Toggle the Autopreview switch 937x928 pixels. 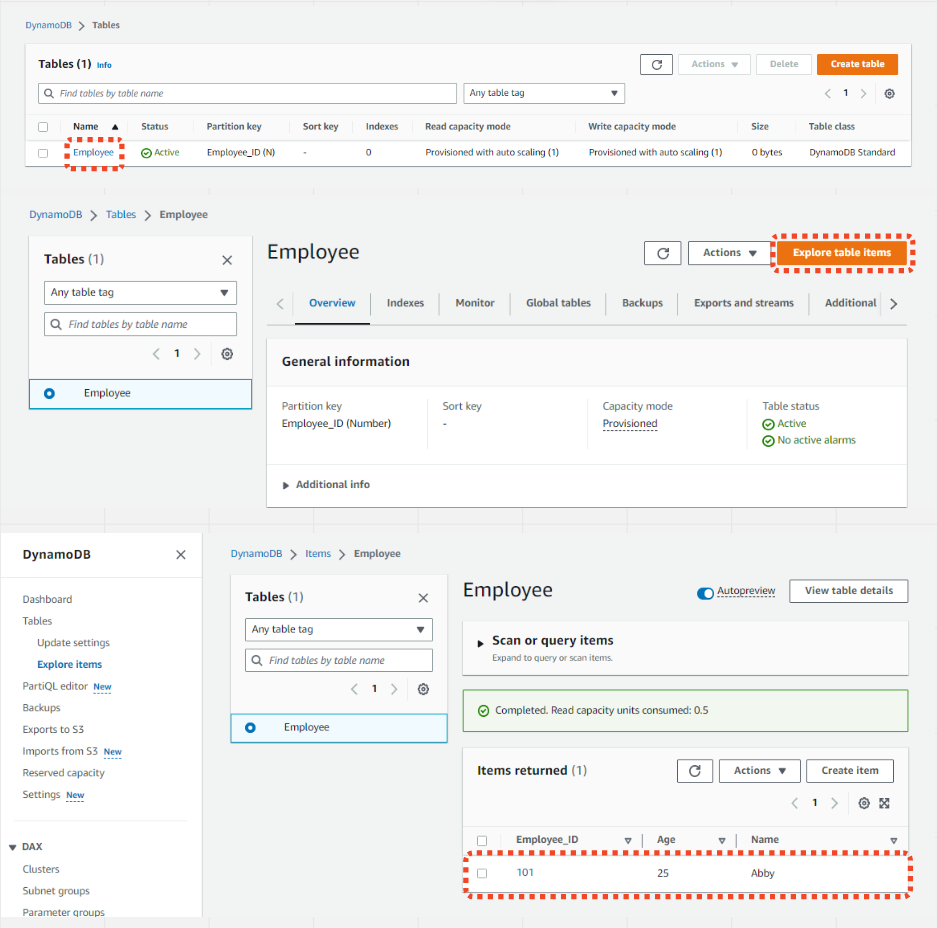705,593
